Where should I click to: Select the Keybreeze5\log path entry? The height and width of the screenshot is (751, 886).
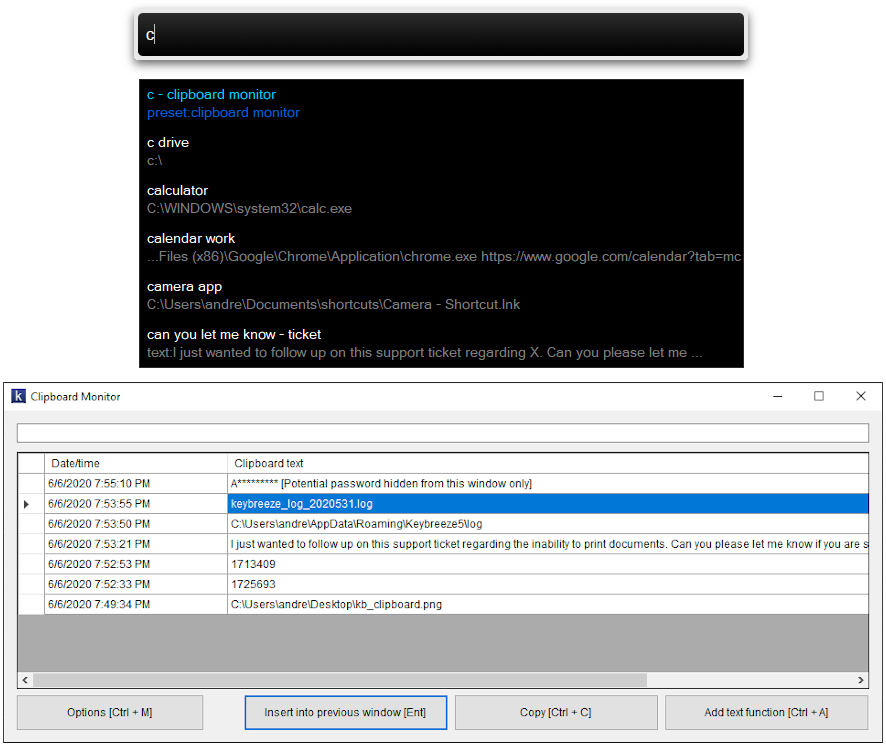548,524
